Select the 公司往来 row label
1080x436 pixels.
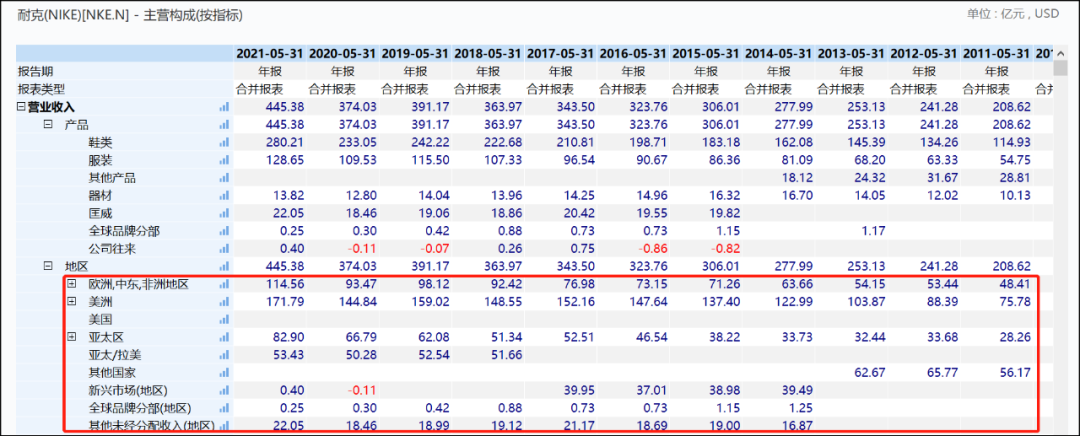(111, 249)
